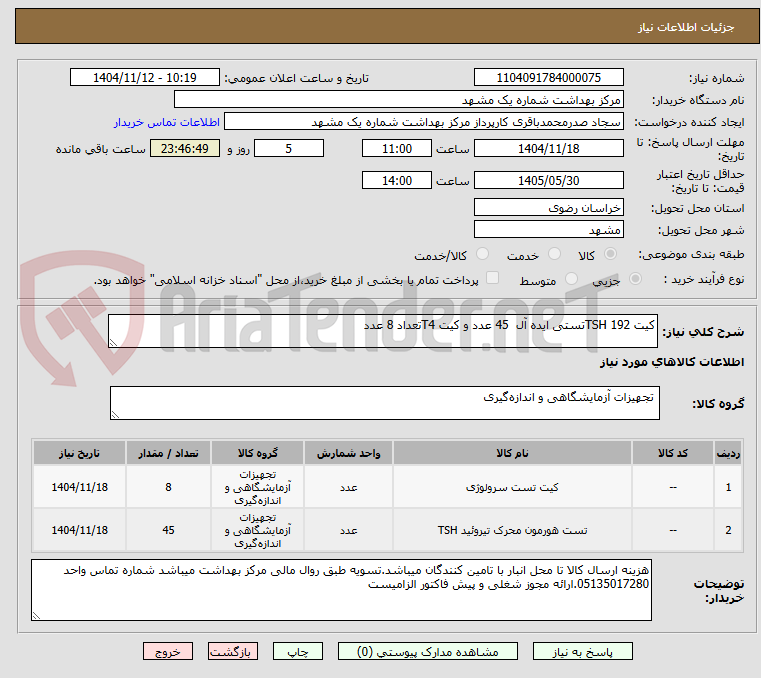The height and width of the screenshot is (678, 761).
Task: Click the عدد unit cell in row 1
Action: [x=348, y=487]
